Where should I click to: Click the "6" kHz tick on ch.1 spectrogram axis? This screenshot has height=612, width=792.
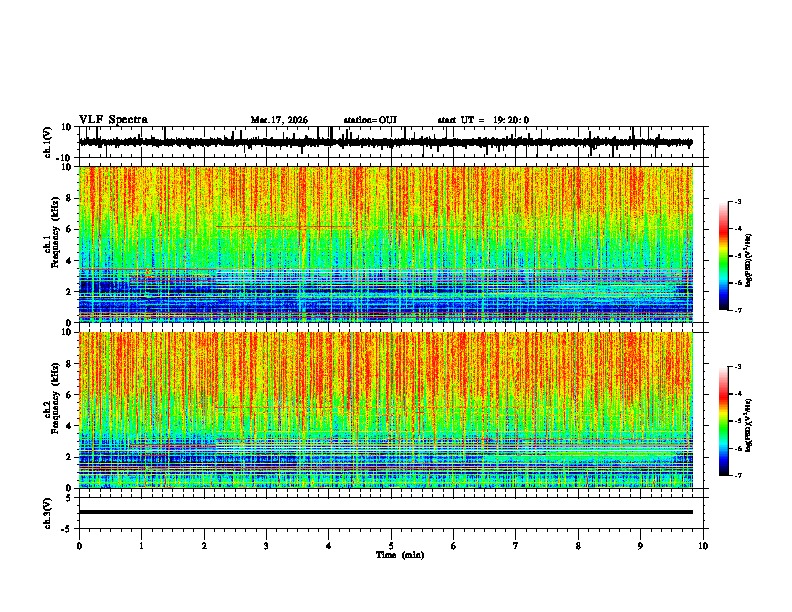tap(69, 230)
